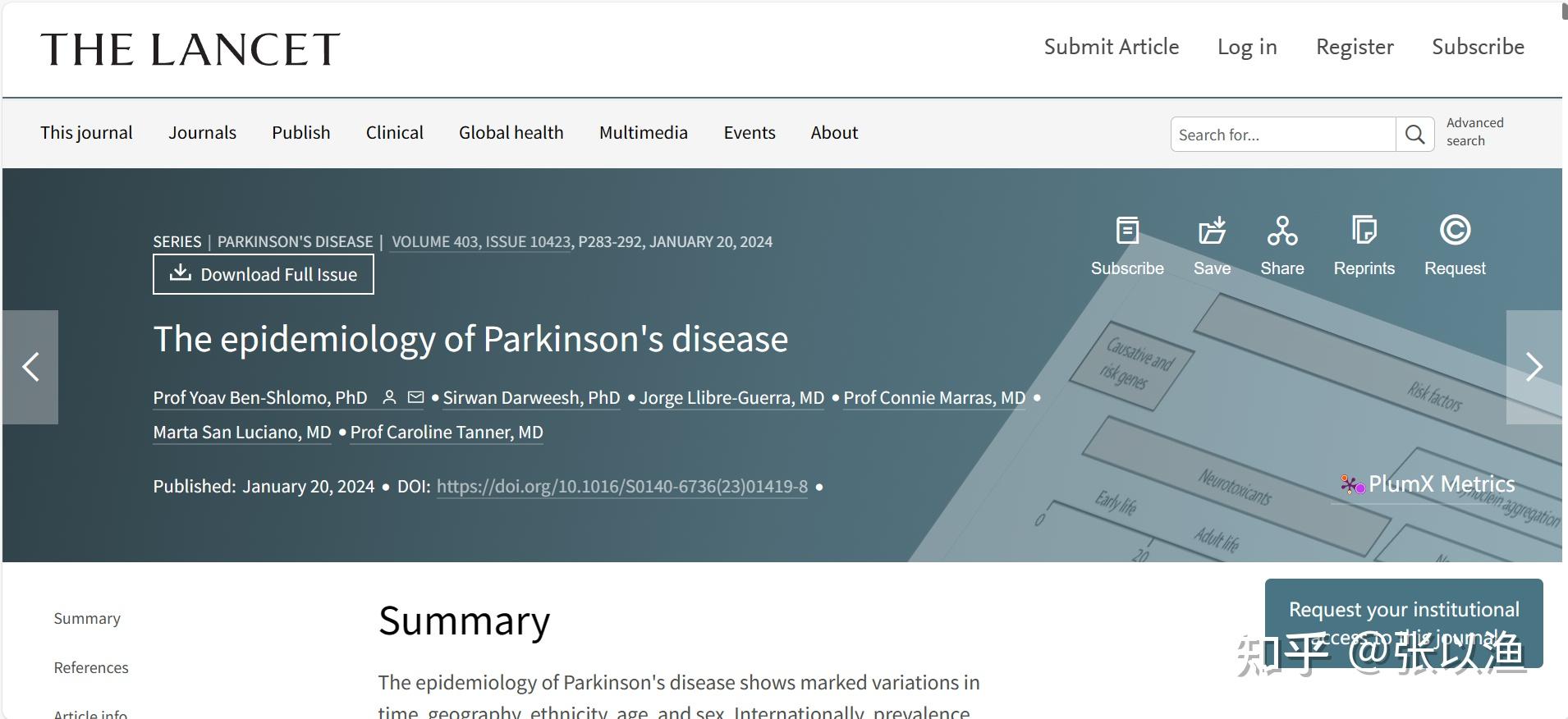Open PlumX Metrics

pos(1428,484)
